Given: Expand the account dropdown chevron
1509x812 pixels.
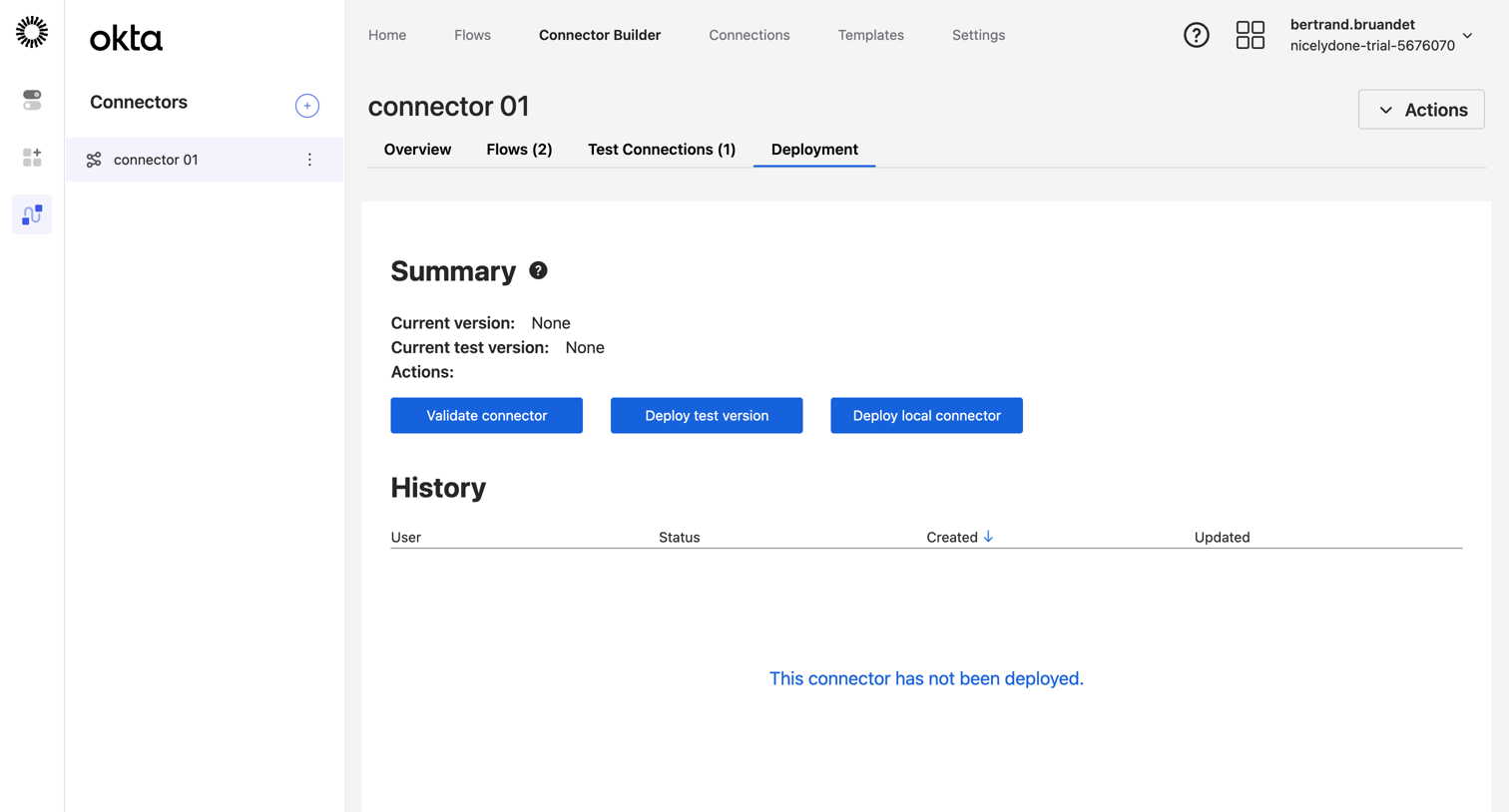Looking at the screenshot, I should [1467, 35].
